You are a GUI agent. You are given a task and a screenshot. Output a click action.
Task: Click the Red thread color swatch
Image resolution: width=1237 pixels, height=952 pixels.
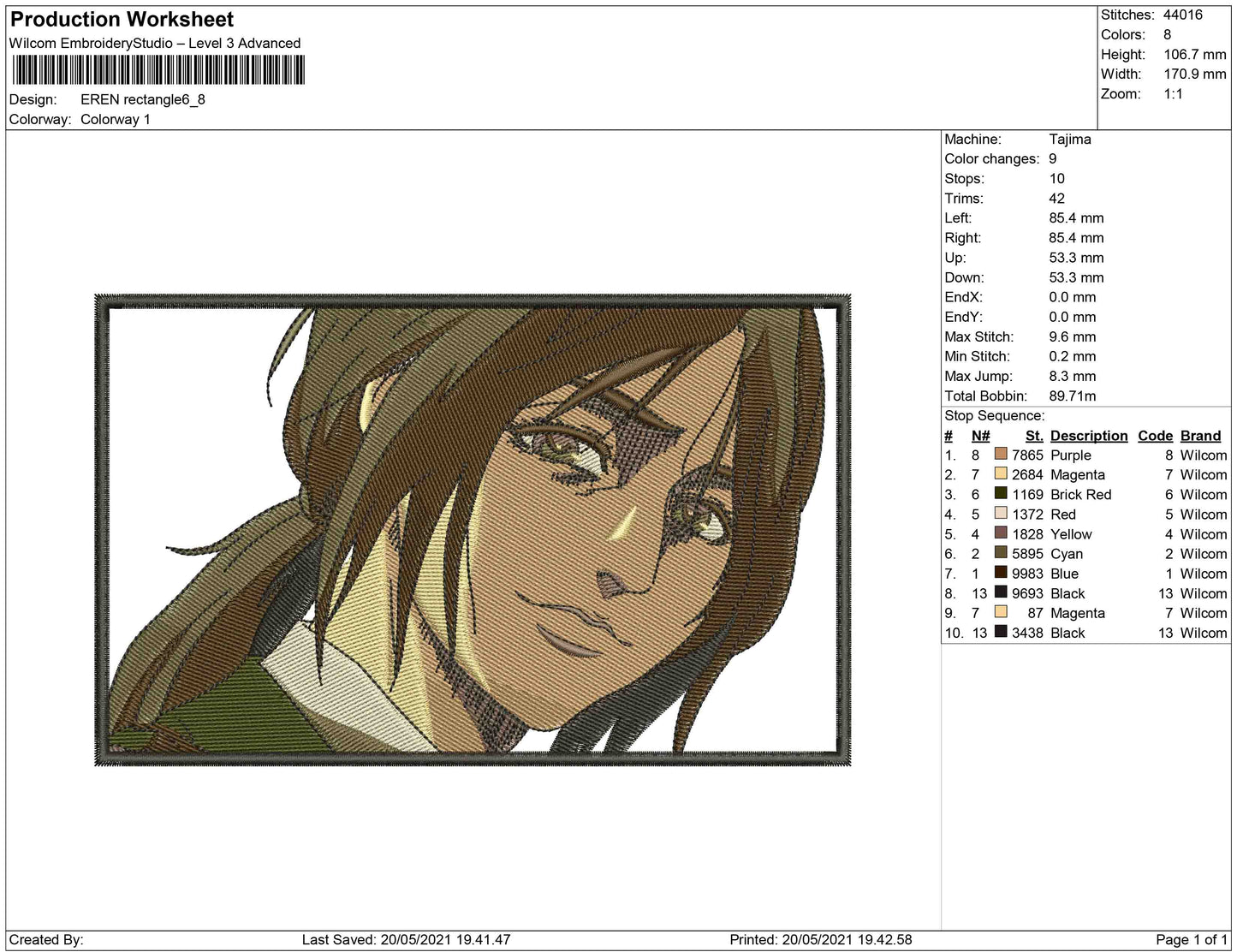point(1000,514)
